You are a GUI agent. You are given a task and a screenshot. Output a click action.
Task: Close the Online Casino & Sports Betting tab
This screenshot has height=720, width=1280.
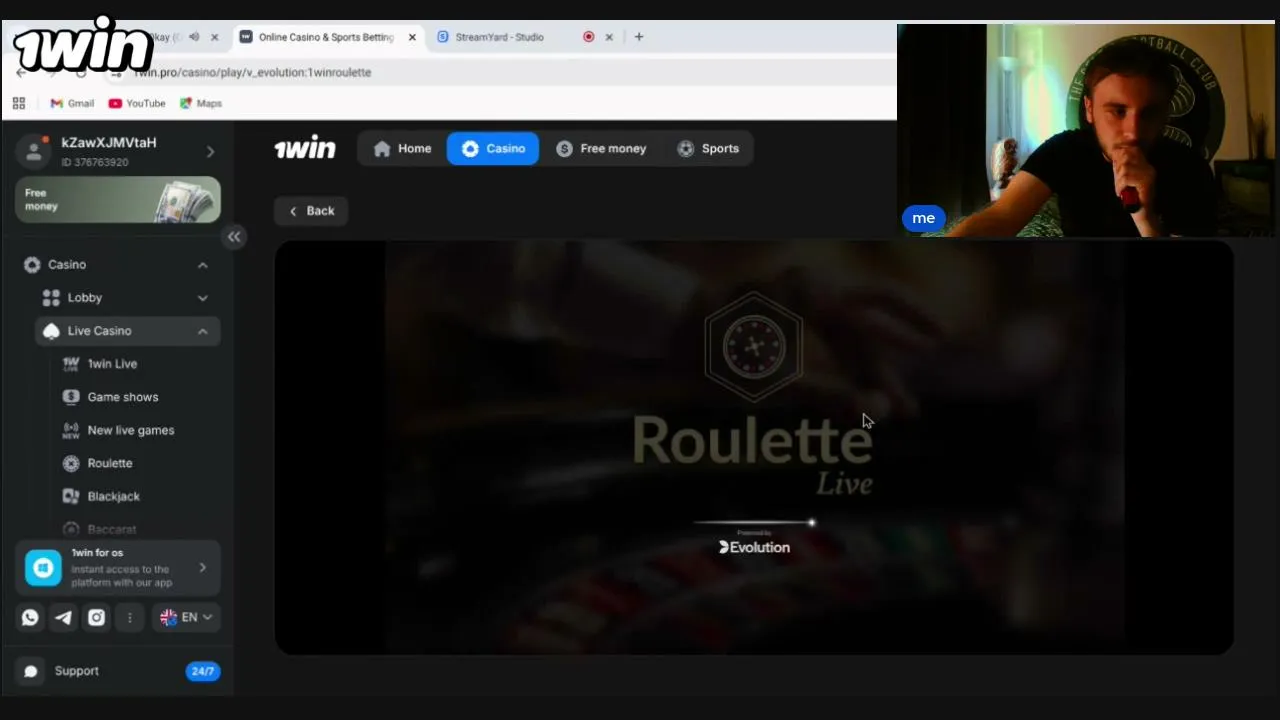(412, 37)
